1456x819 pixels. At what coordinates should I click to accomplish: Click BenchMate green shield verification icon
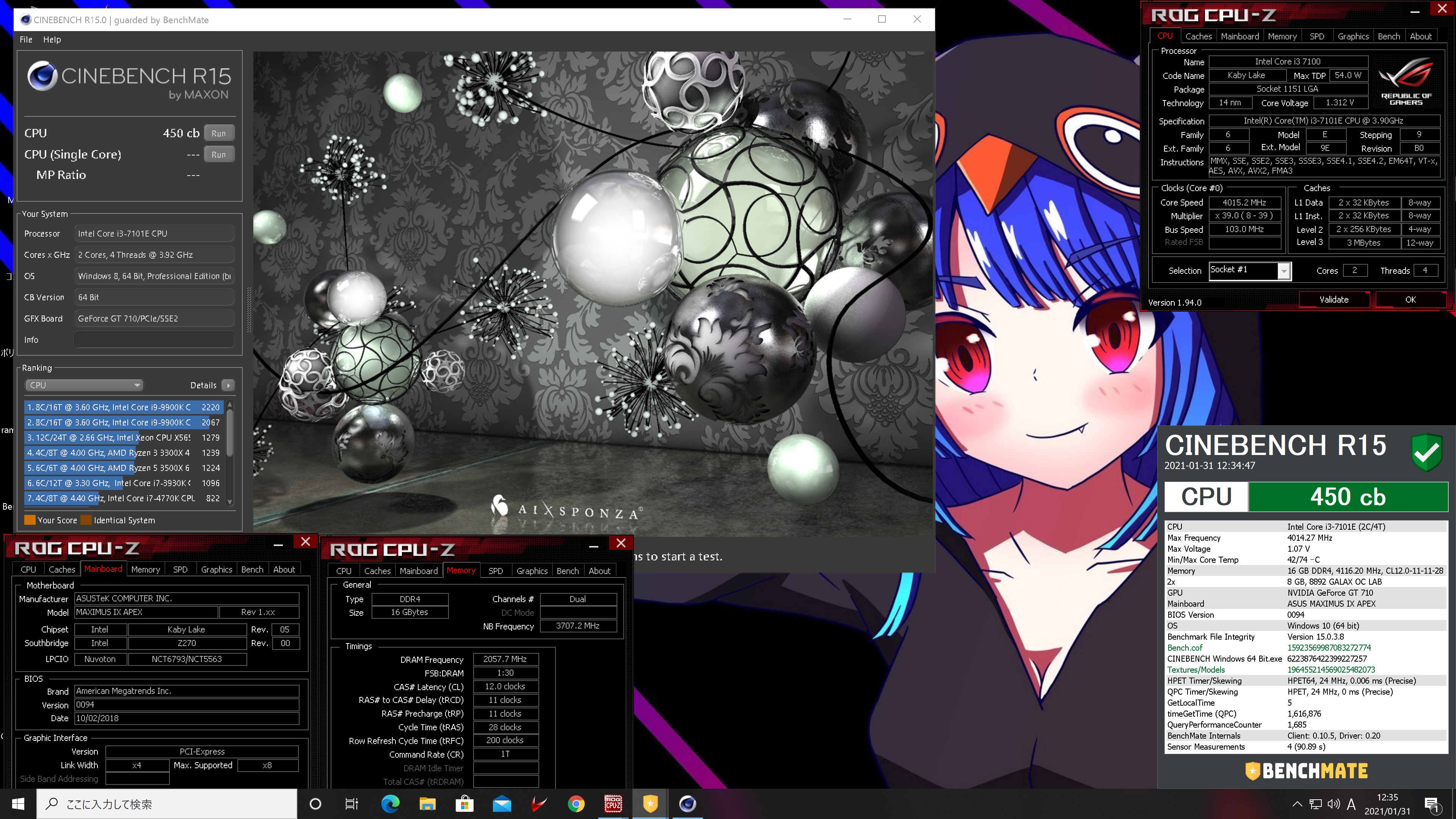click(x=1426, y=452)
